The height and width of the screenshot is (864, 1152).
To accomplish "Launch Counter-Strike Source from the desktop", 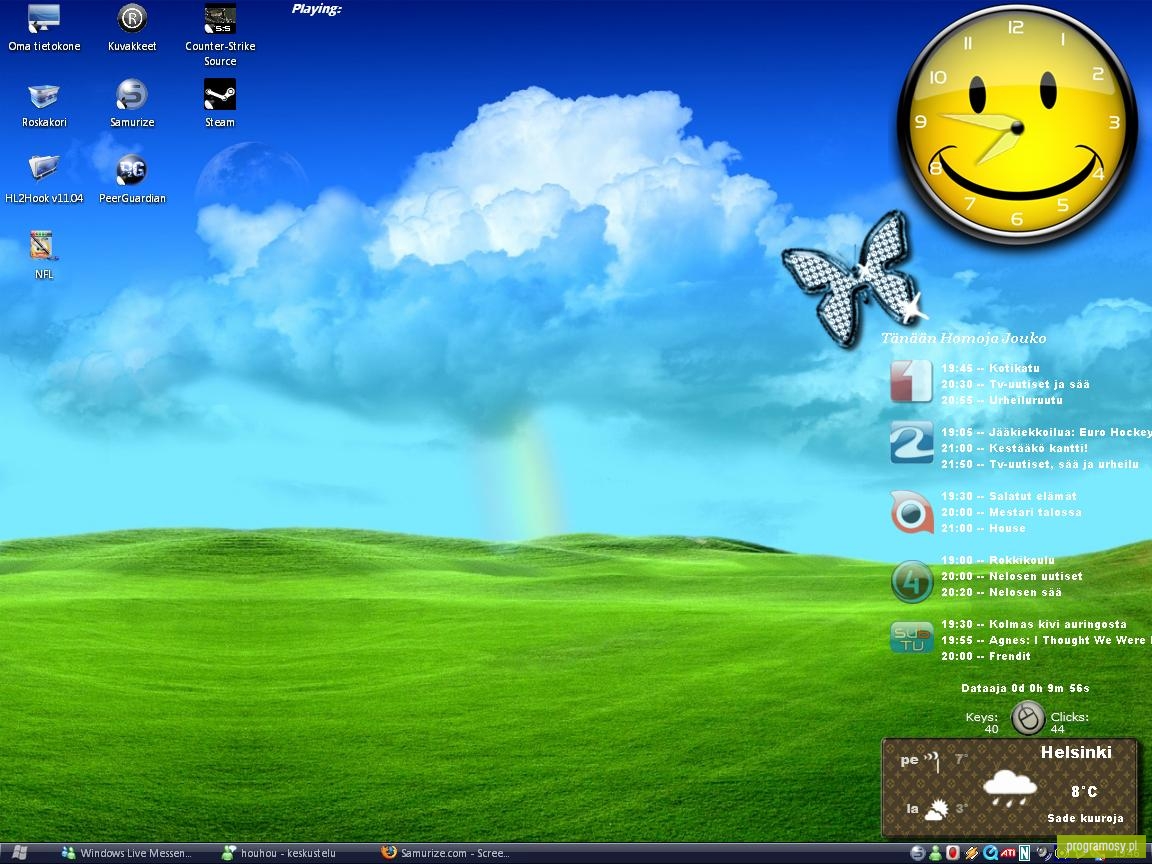I will (220, 35).
